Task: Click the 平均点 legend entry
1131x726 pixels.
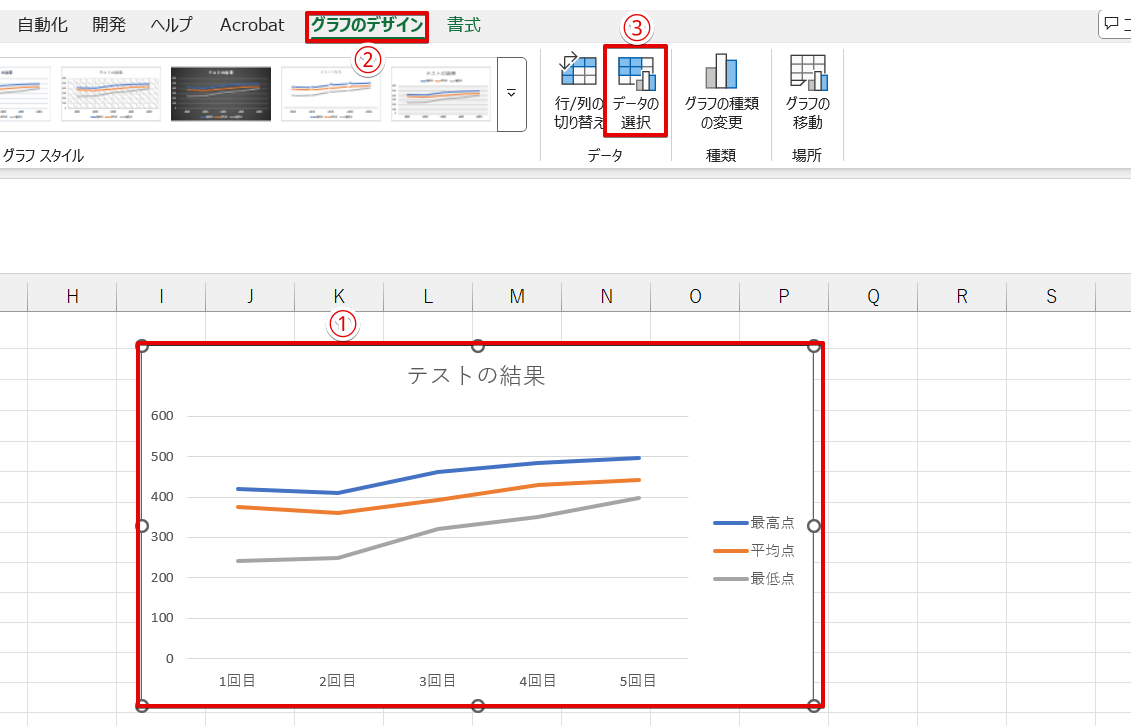Action: 771,550
